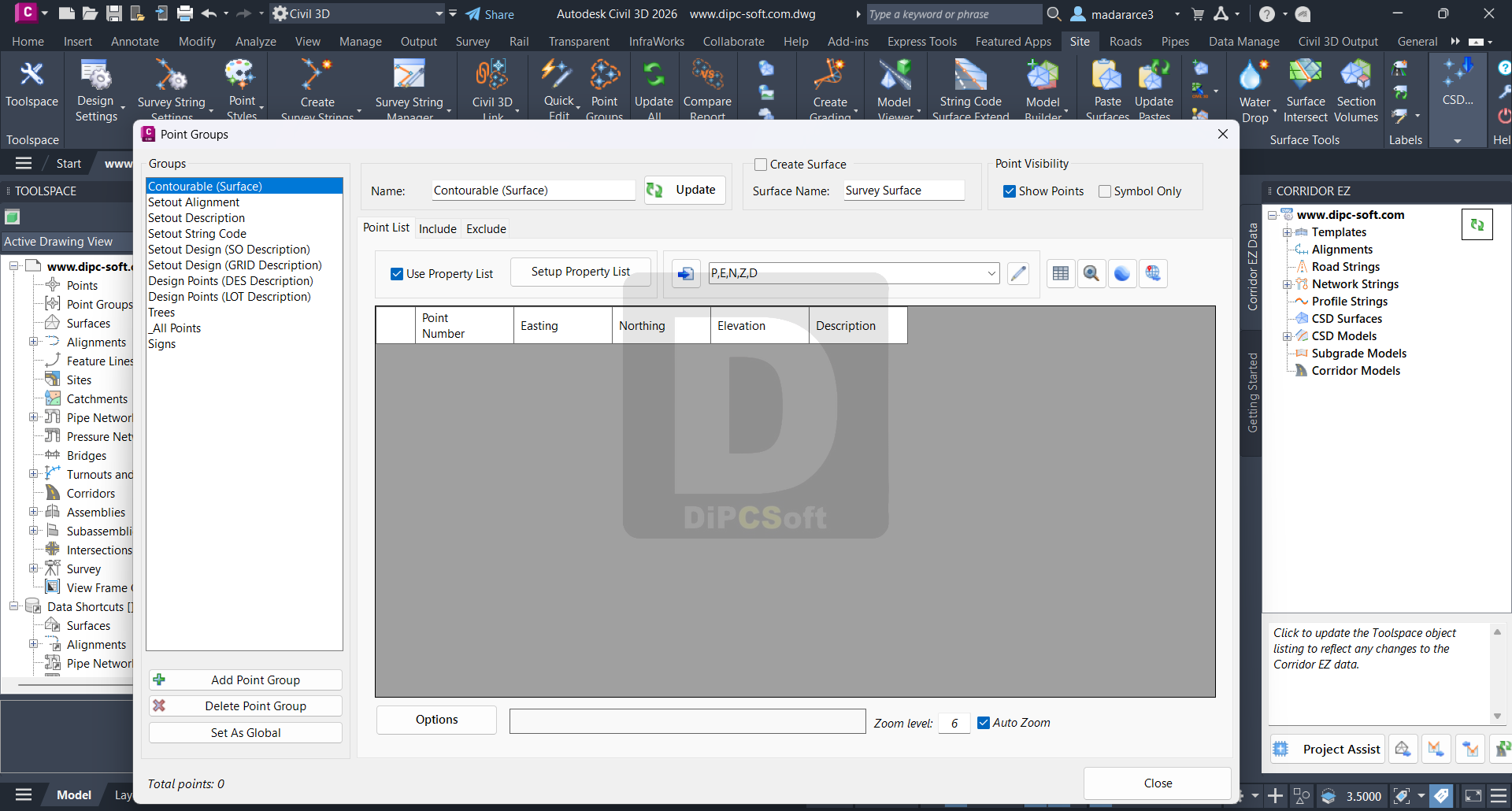This screenshot has width=1512, height=811.
Task: Click the blue wave surface icon
Action: click(x=1122, y=273)
